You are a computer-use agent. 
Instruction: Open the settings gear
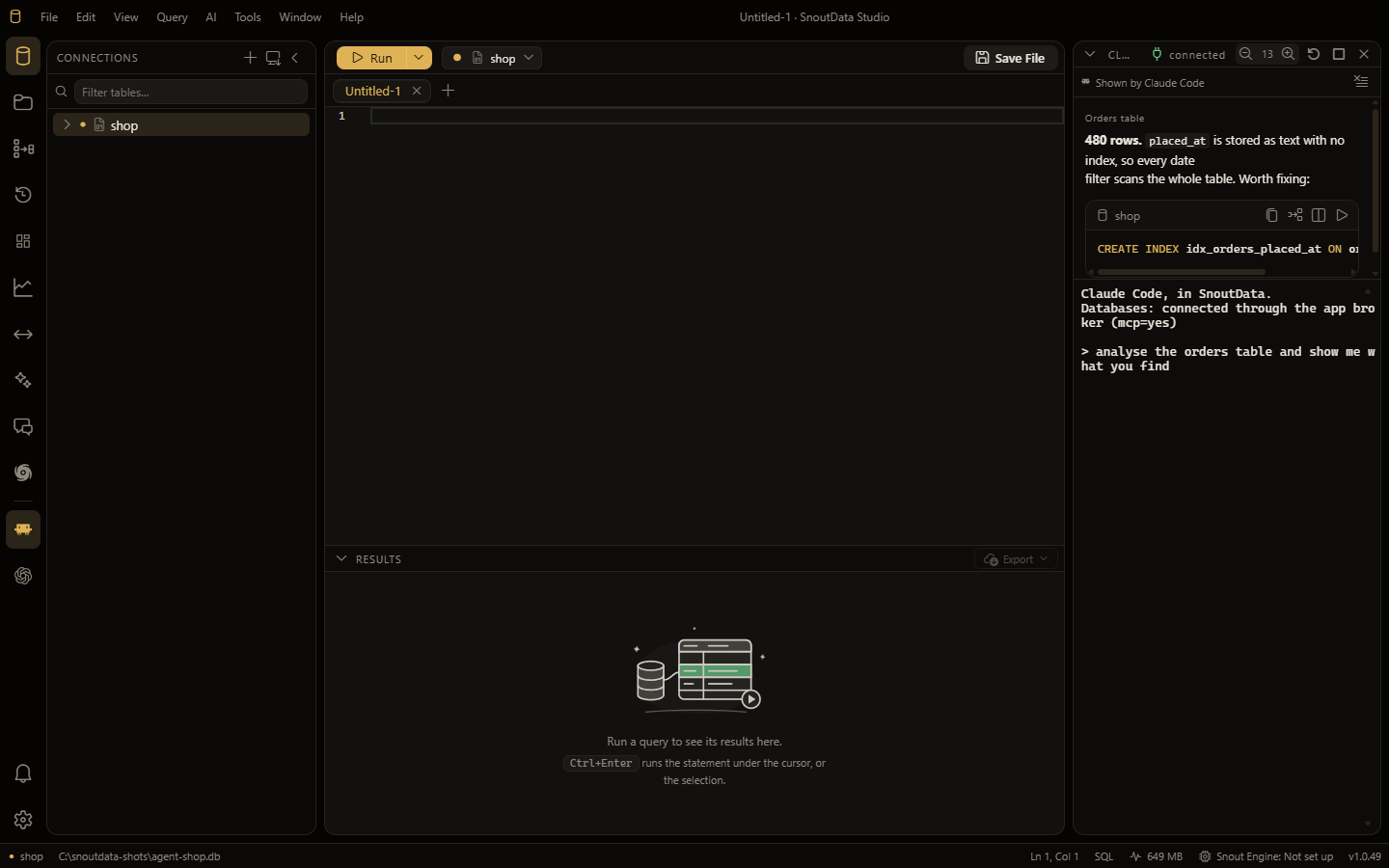point(23,820)
